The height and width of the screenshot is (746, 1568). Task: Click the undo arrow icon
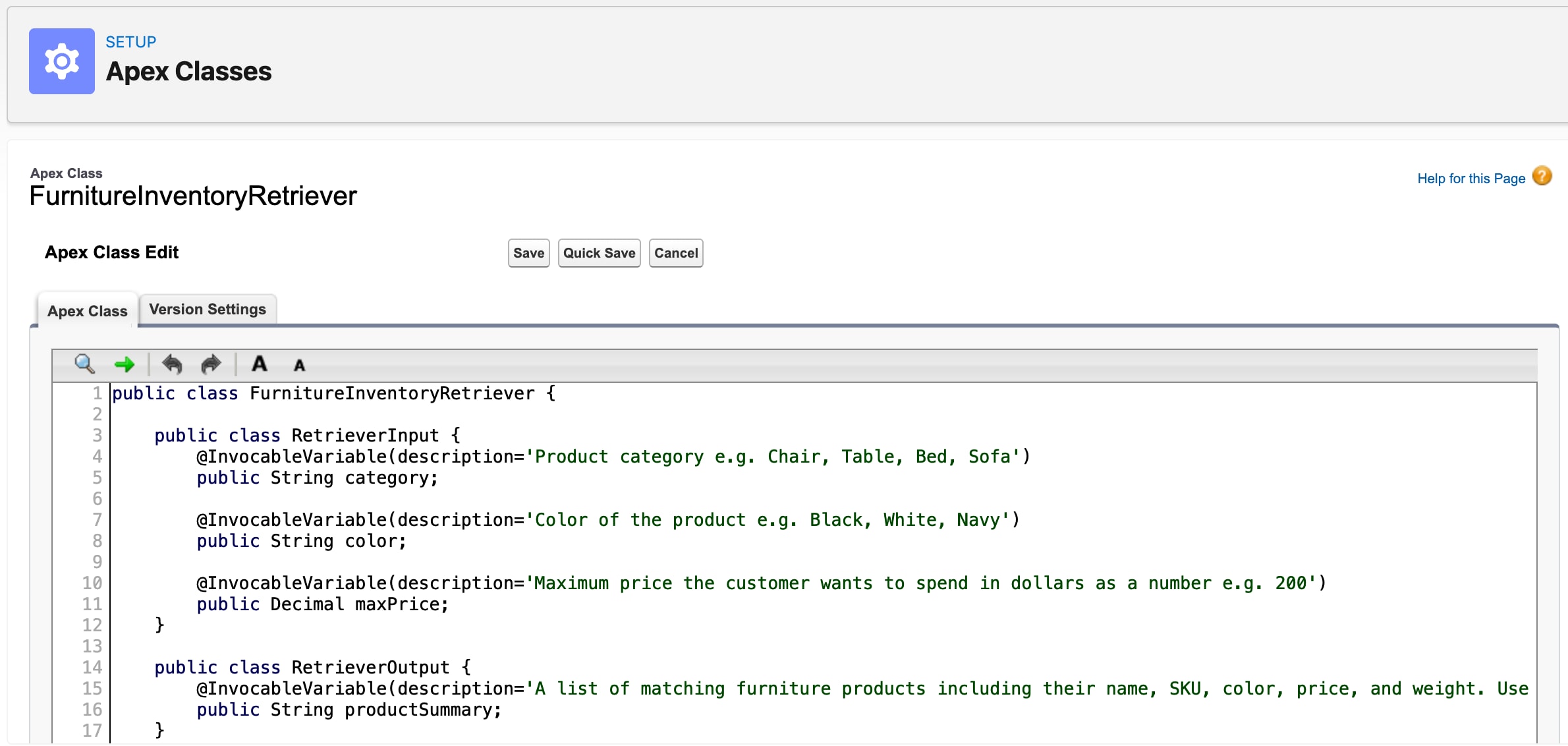click(x=172, y=364)
